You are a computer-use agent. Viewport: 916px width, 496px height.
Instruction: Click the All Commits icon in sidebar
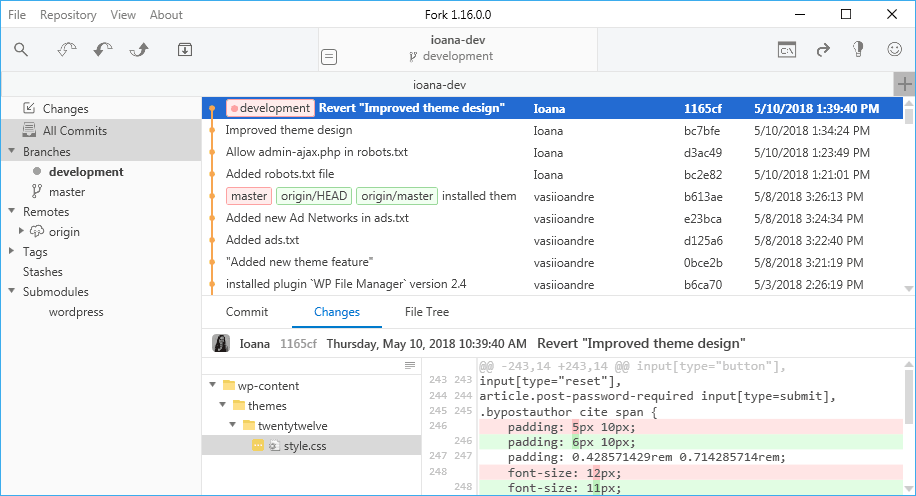pyautogui.click(x=29, y=130)
